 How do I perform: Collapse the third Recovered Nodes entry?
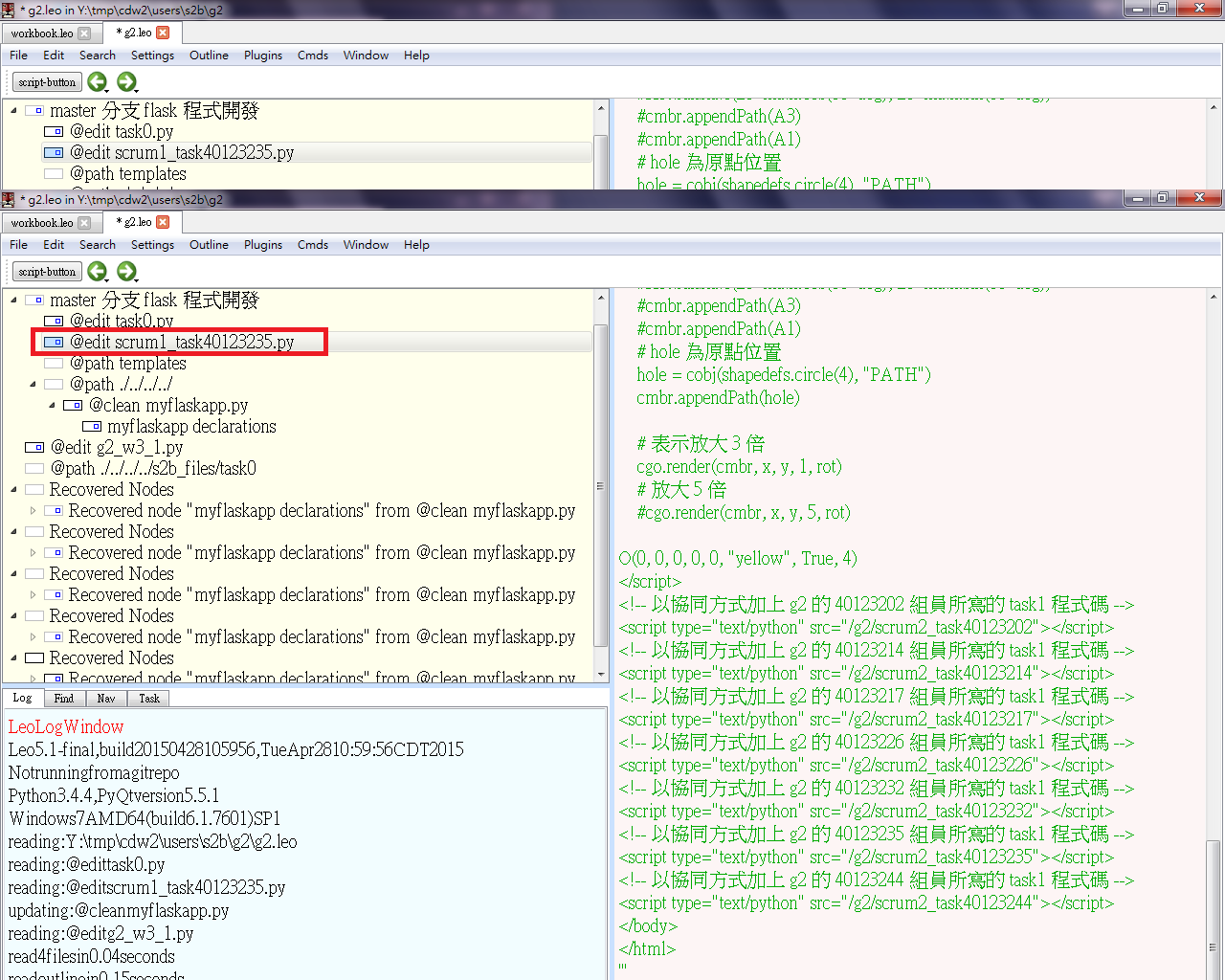(x=13, y=574)
